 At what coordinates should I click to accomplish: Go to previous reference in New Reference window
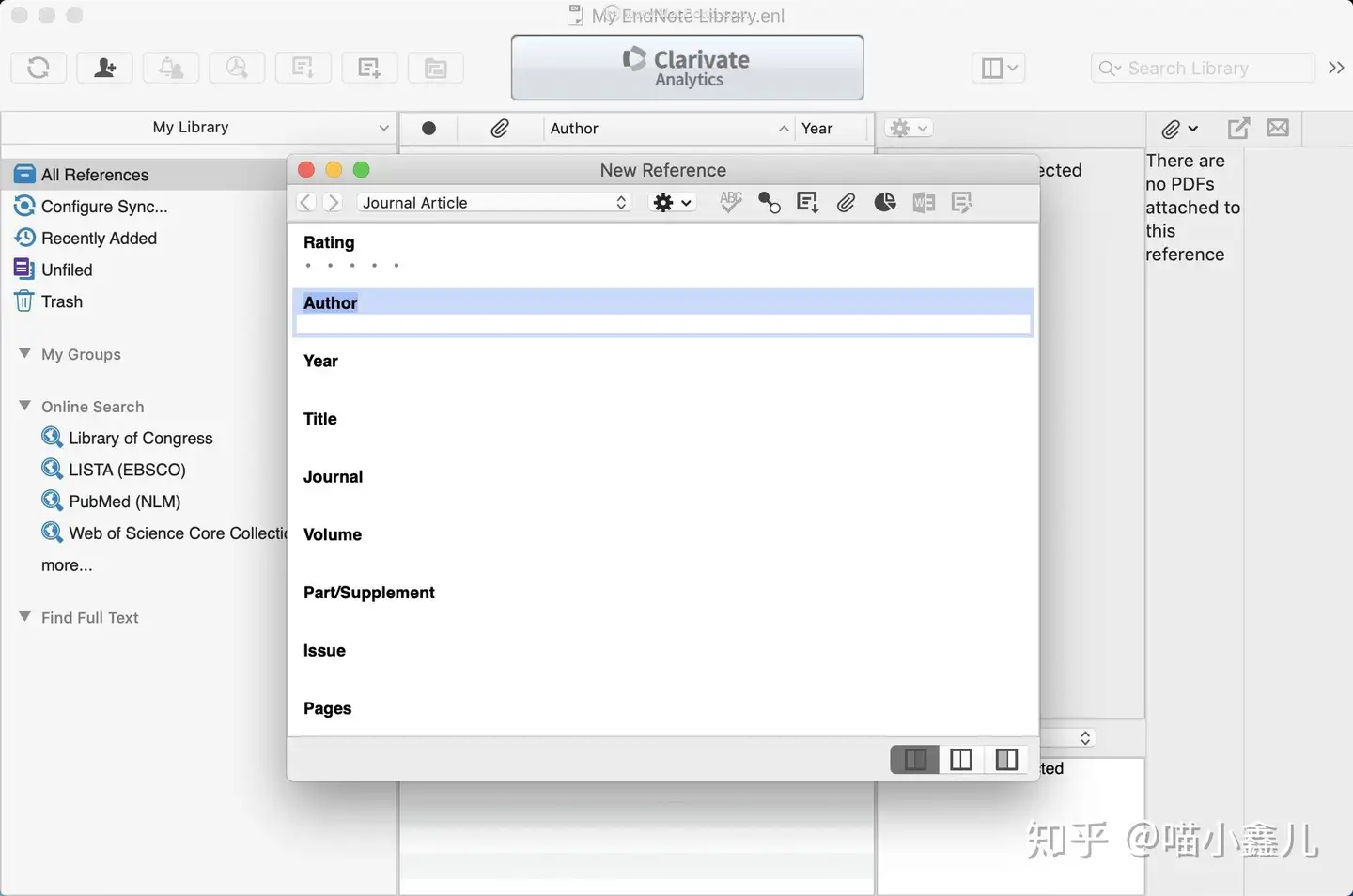point(305,203)
